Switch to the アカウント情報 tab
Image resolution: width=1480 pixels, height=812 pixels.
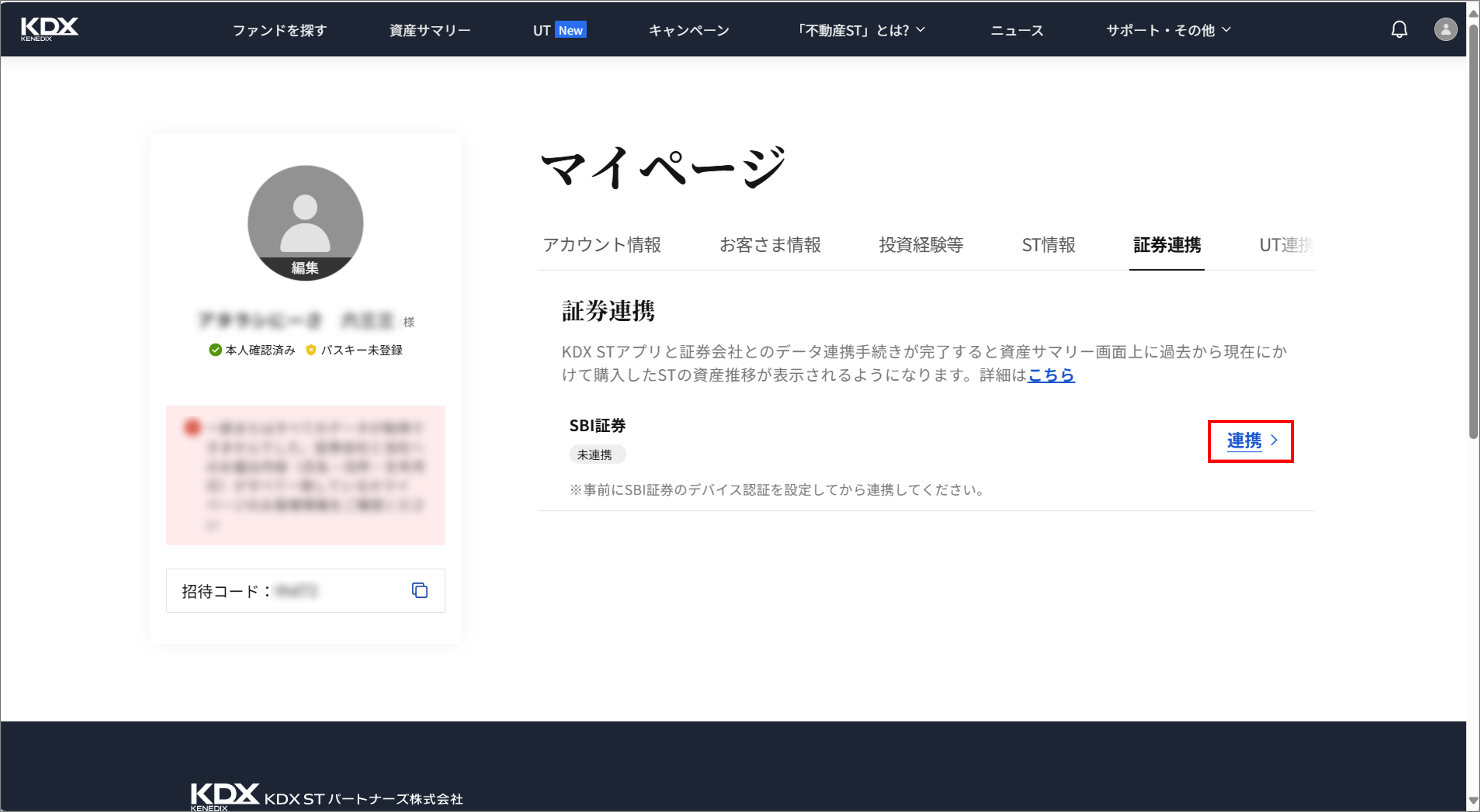coord(602,245)
